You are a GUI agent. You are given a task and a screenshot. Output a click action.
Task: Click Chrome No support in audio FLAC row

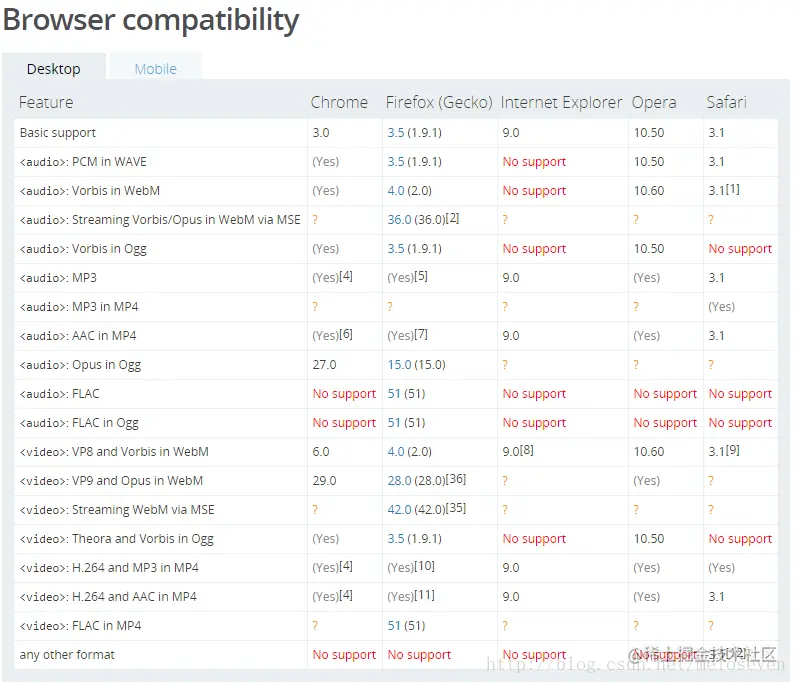[x=344, y=393]
